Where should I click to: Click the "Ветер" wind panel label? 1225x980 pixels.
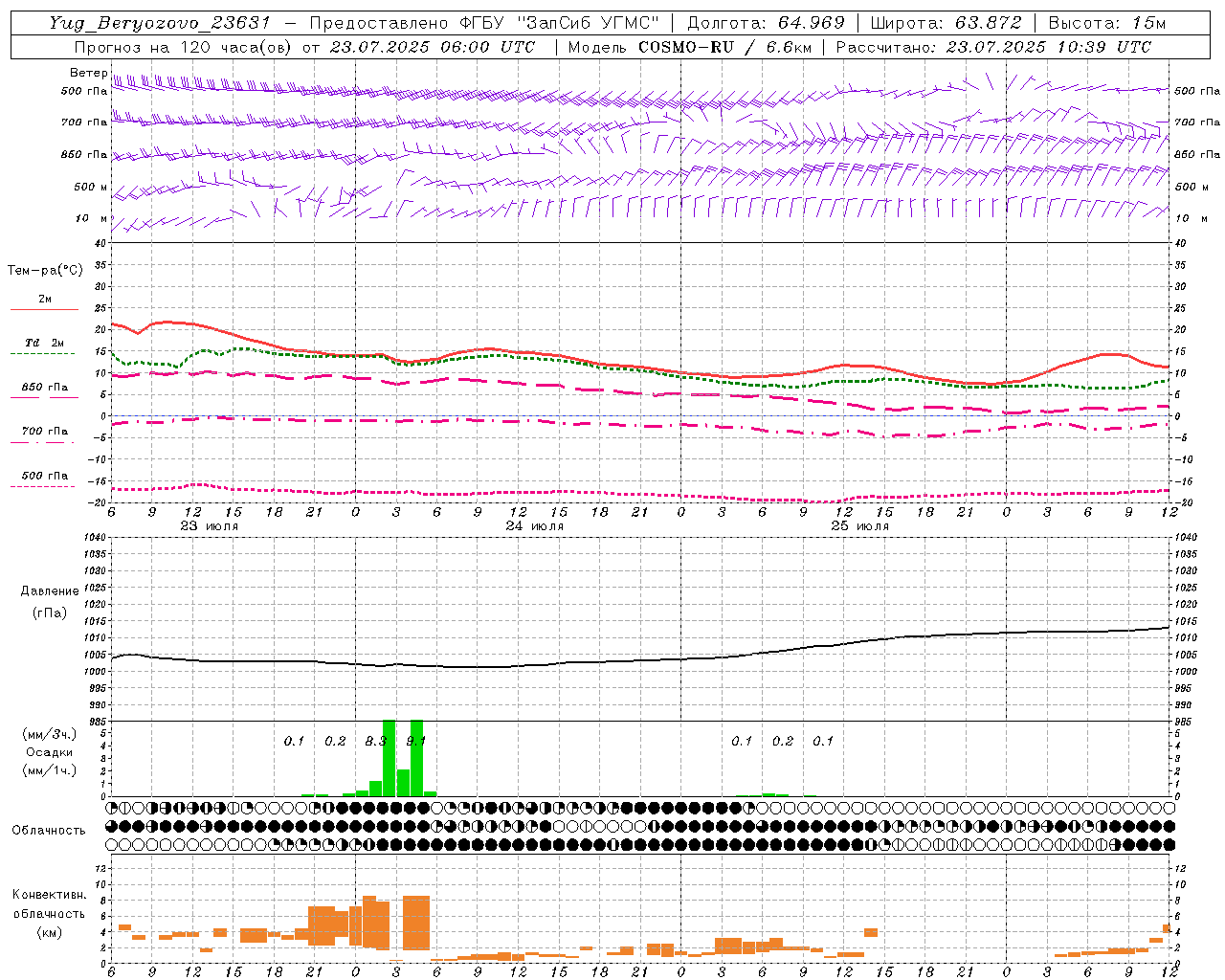88,73
